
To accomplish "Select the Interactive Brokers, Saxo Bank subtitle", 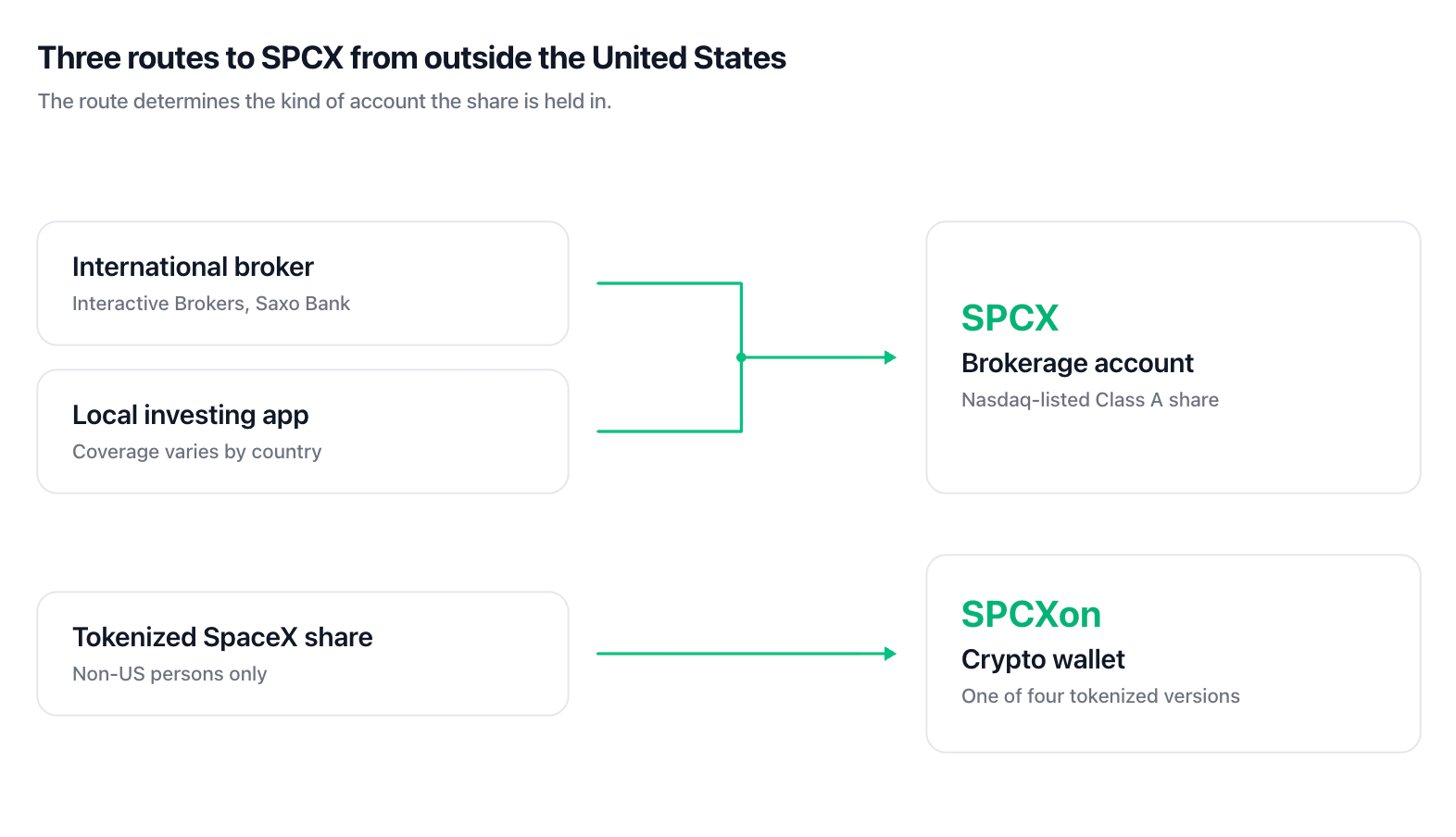I will 211,304.
